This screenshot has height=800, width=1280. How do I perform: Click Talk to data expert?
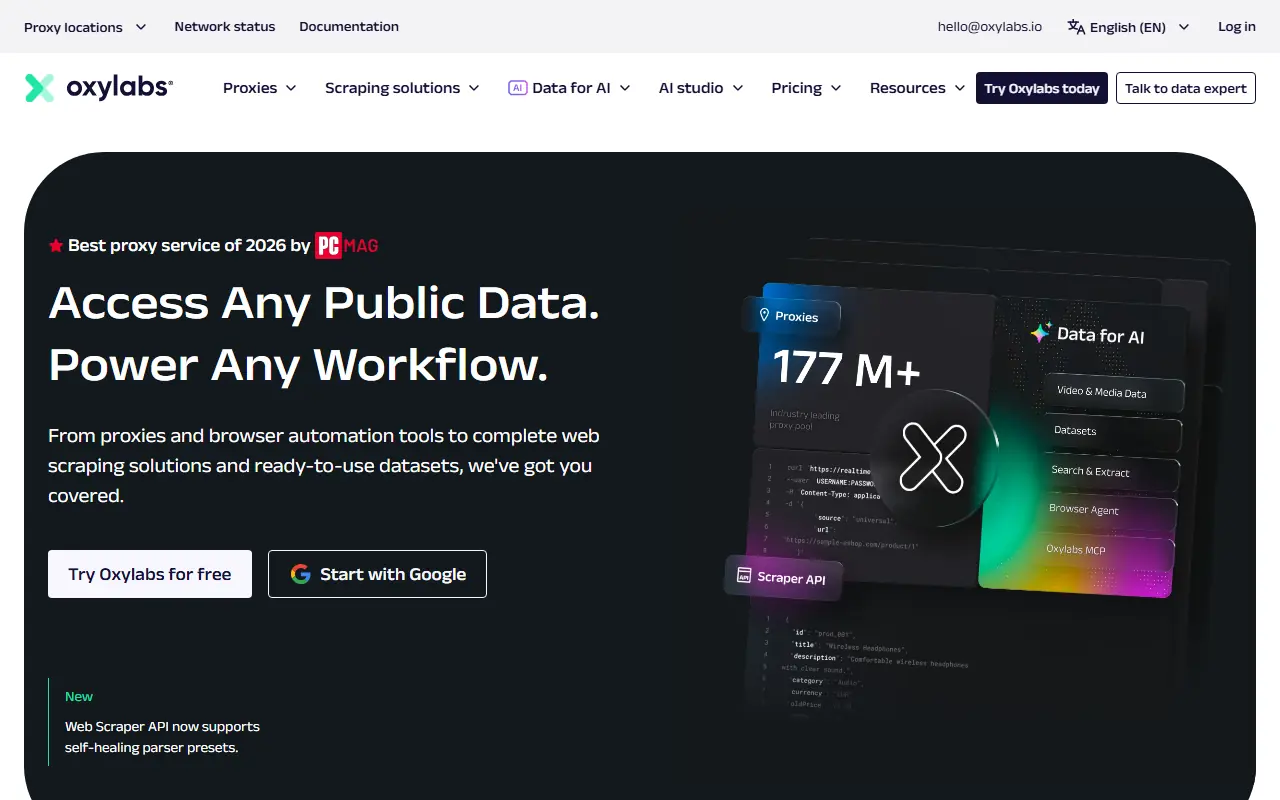1185,88
